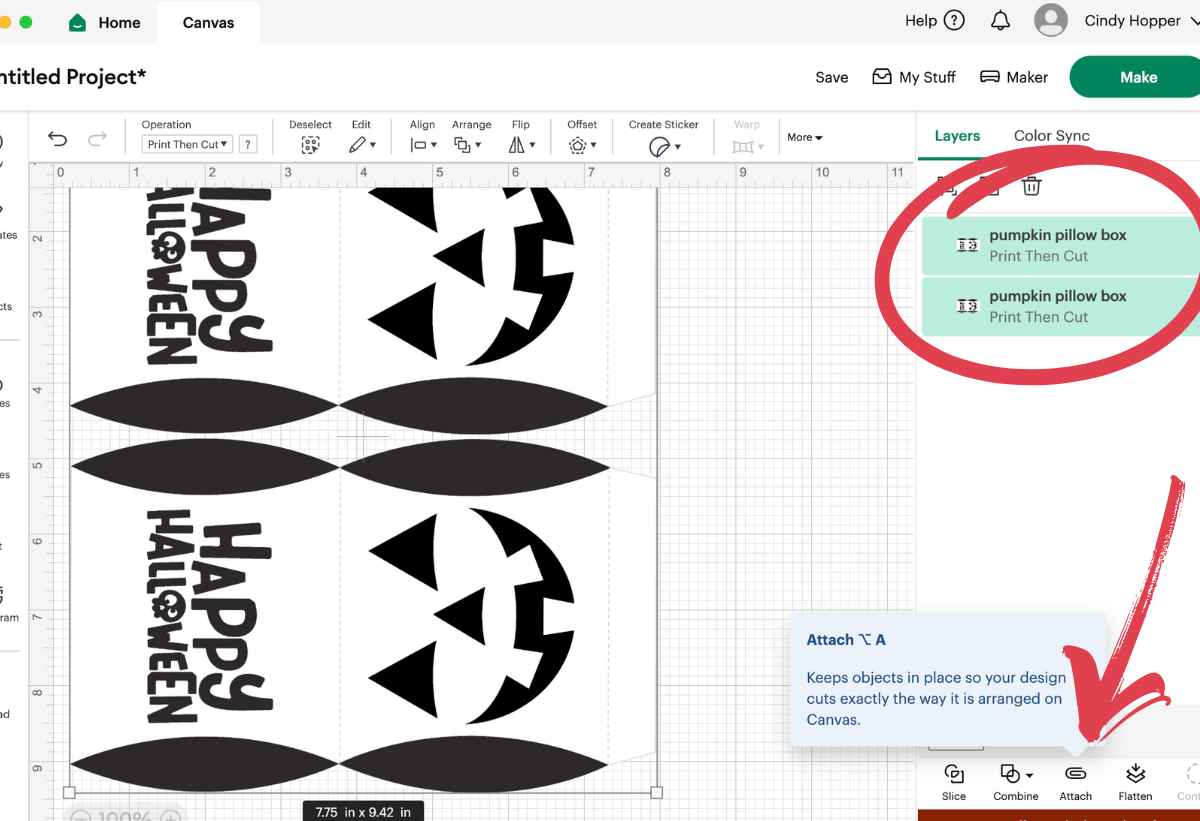This screenshot has width=1200, height=821.
Task: Delete selected layers with trash icon
Action: tap(1032, 185)
